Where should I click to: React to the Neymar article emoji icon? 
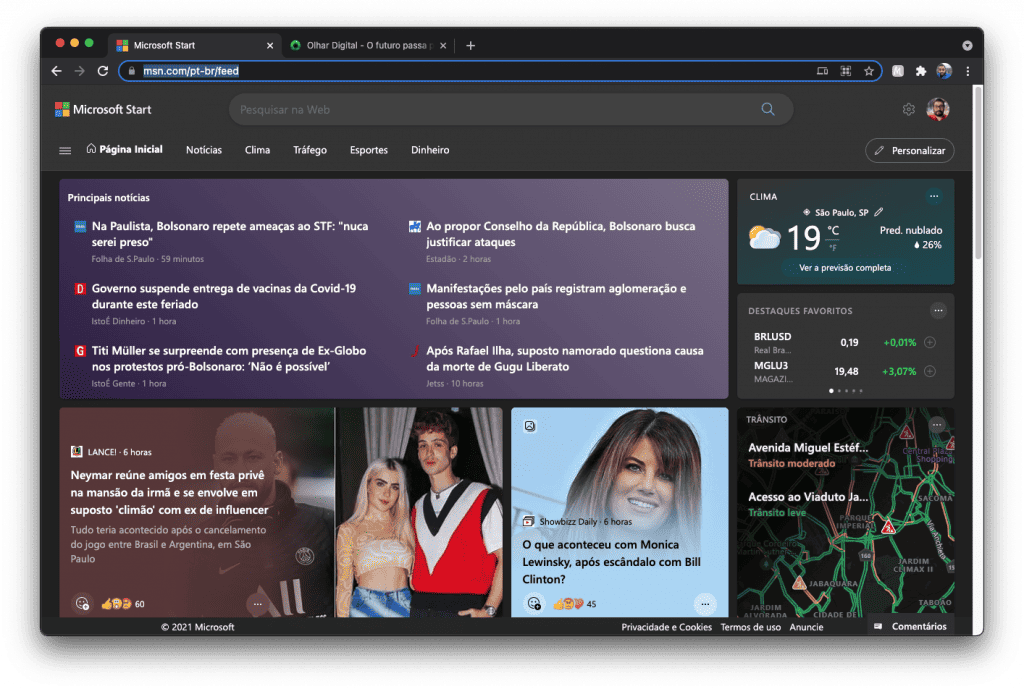pyautogui.click(x=82, y=603)
